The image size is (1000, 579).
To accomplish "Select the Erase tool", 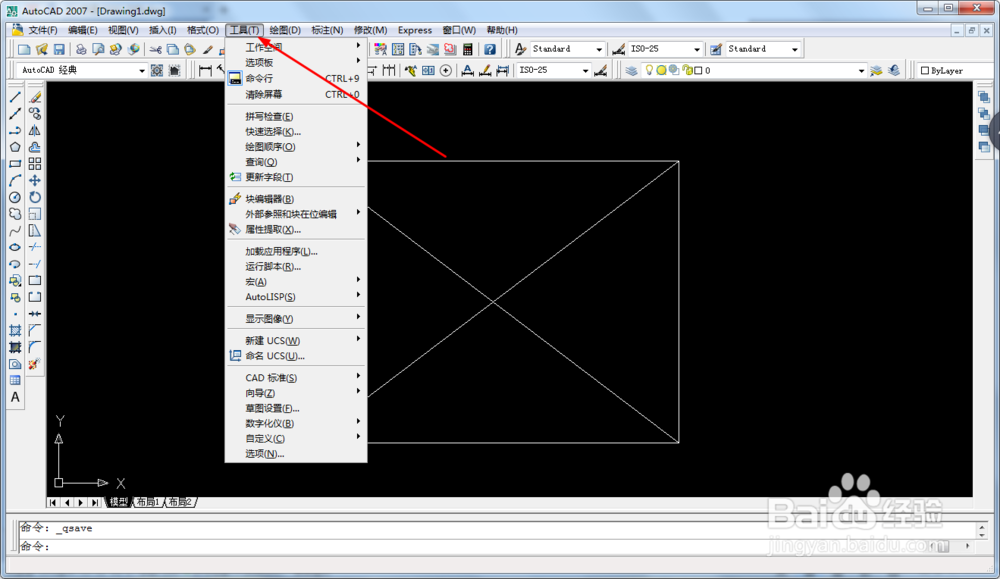I will click(x=35, y=97).
